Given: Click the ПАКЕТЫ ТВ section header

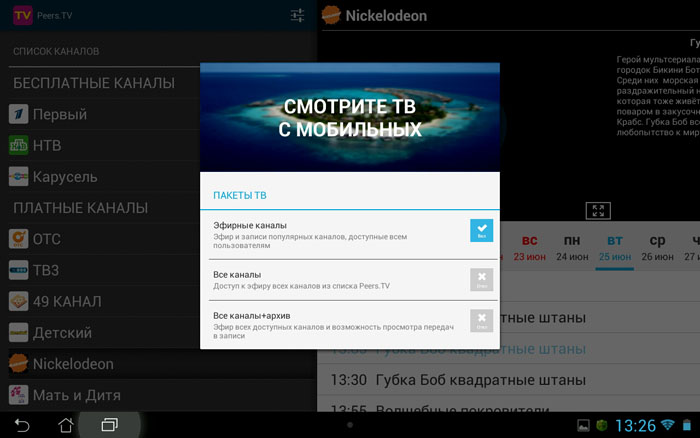Looking at the screenshot, I should point(240,196).
